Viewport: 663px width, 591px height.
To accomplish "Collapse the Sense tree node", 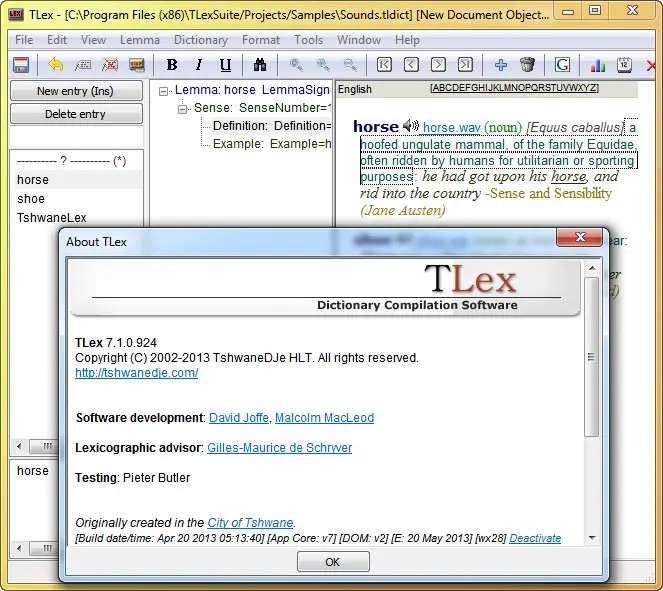I will [182, 109].
